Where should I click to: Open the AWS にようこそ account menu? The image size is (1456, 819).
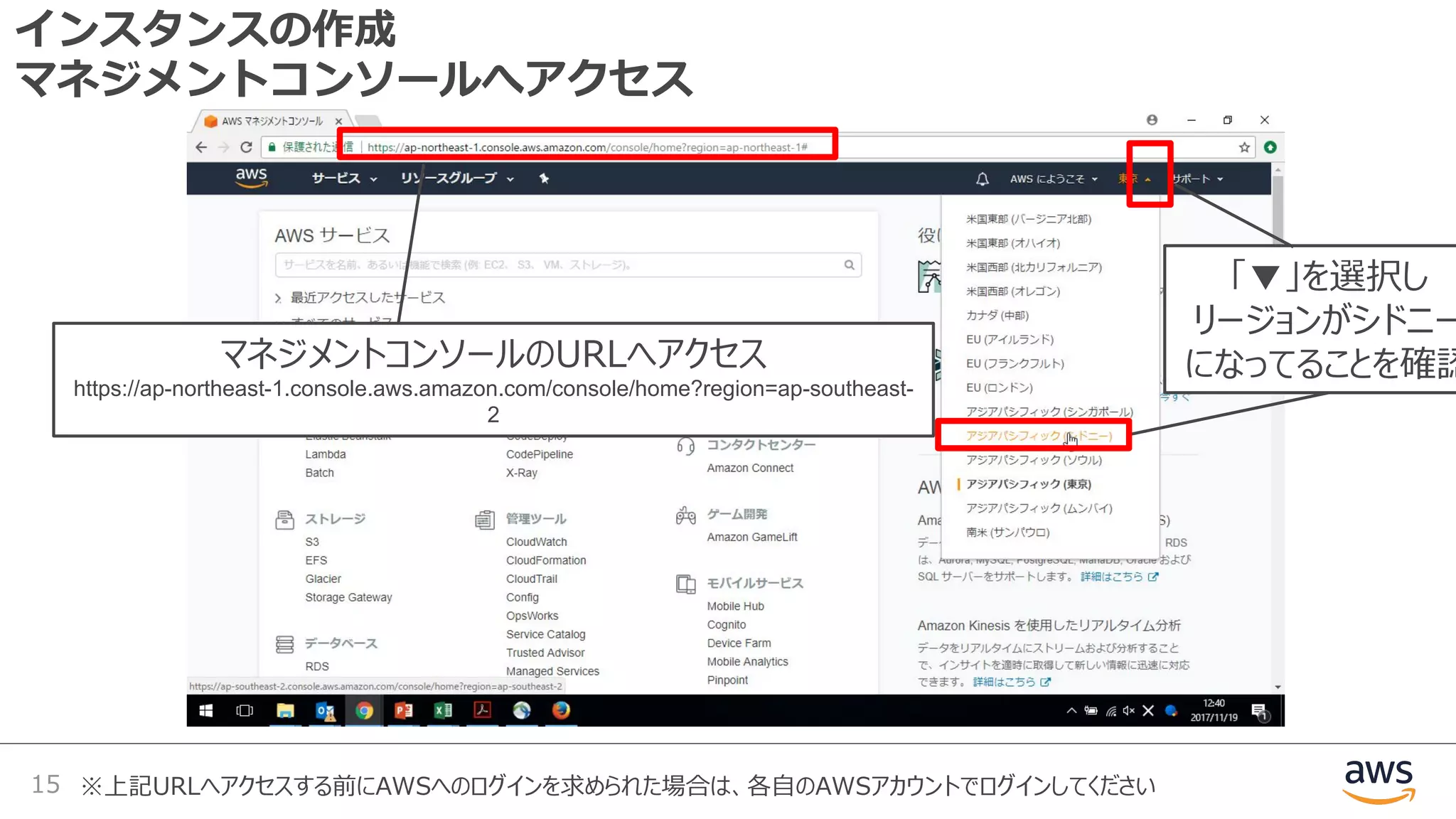[x=1054, y=179]
